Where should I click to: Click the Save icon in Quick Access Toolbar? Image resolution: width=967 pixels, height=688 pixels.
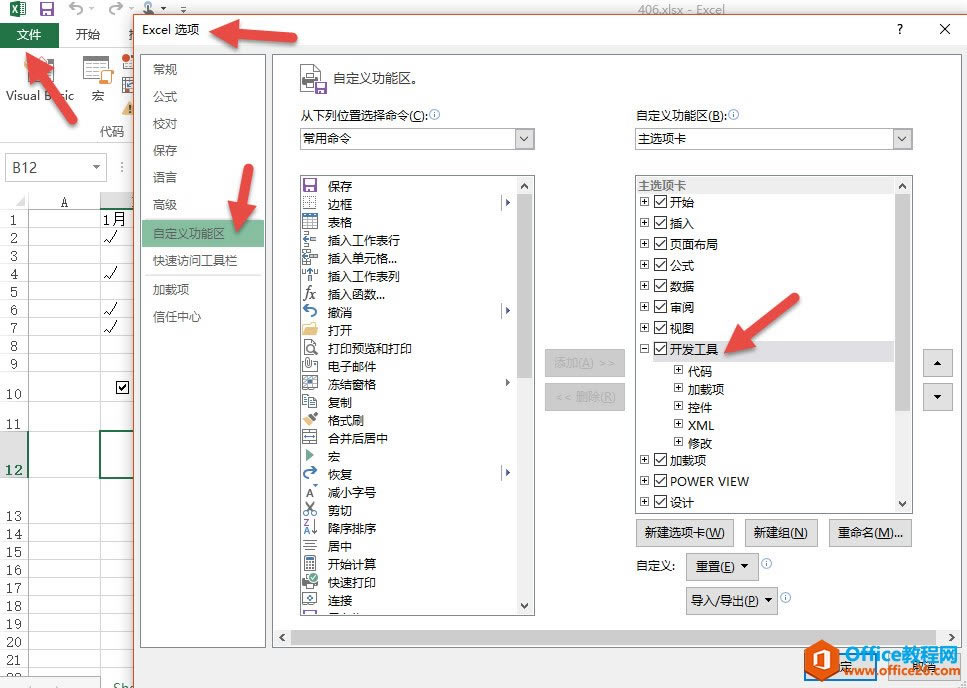(x=46, y=9)
